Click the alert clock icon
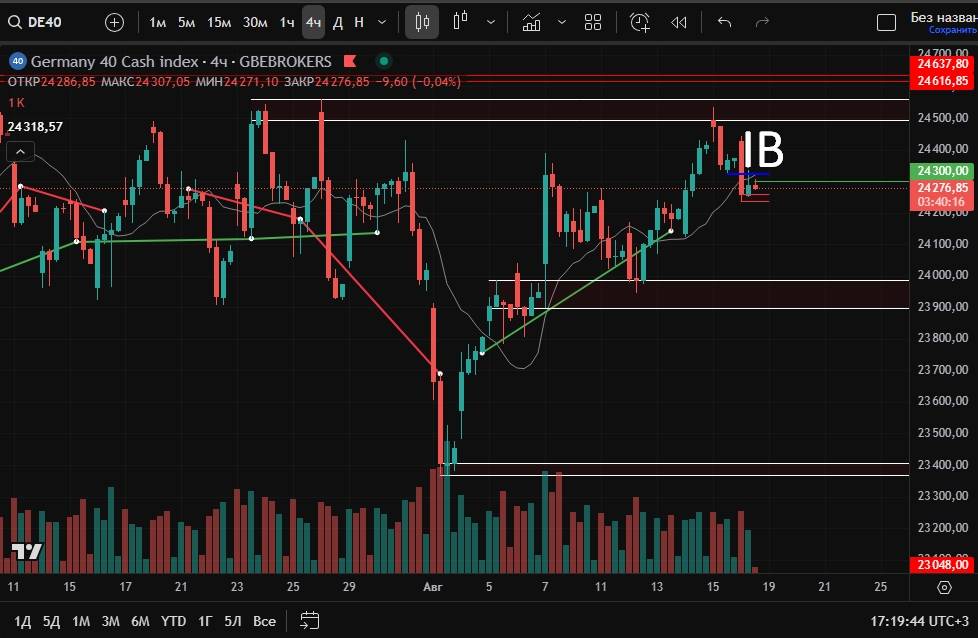 [x=640, y=22]
